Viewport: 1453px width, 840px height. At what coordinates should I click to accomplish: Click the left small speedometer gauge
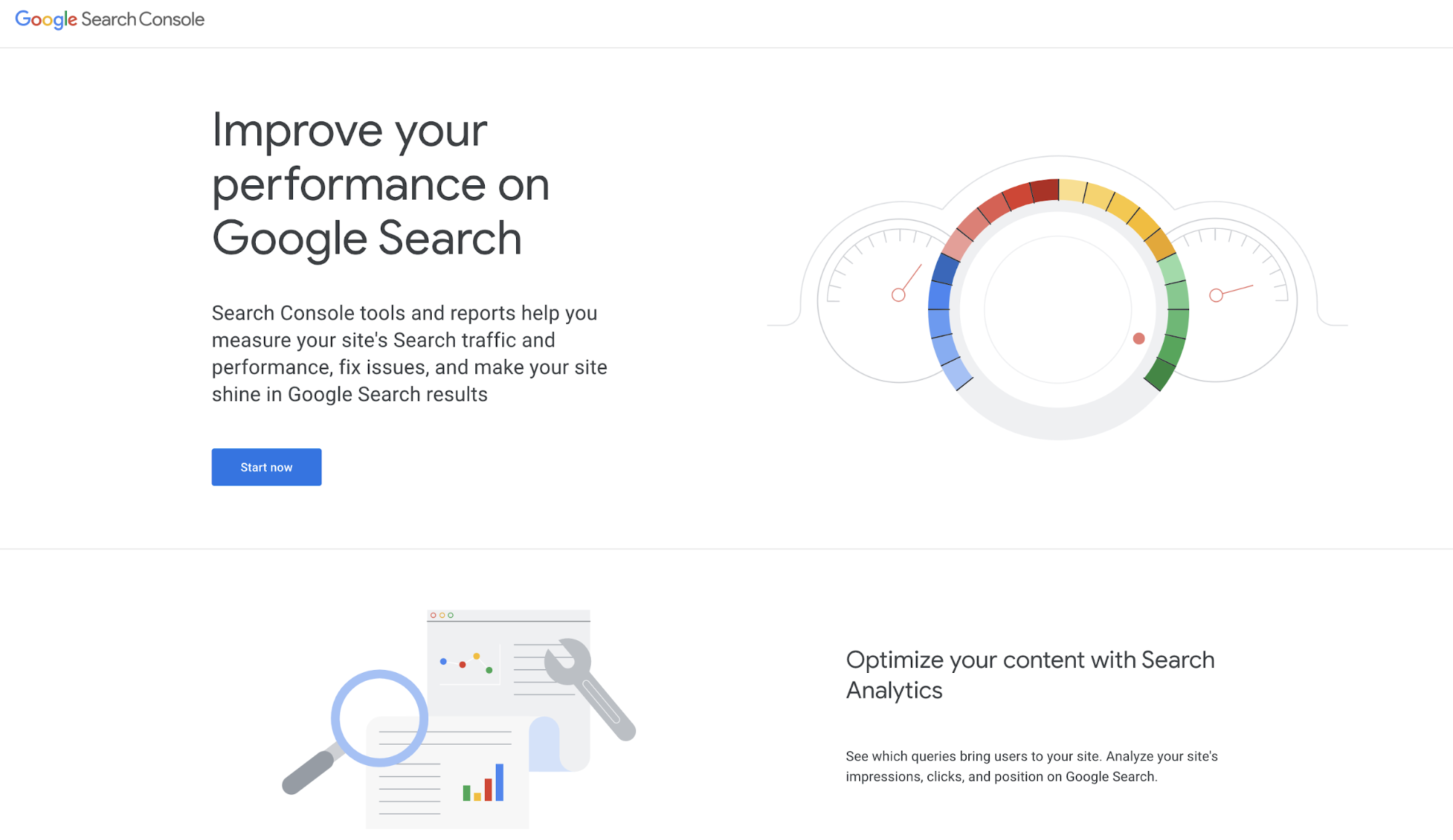(883, 300)
